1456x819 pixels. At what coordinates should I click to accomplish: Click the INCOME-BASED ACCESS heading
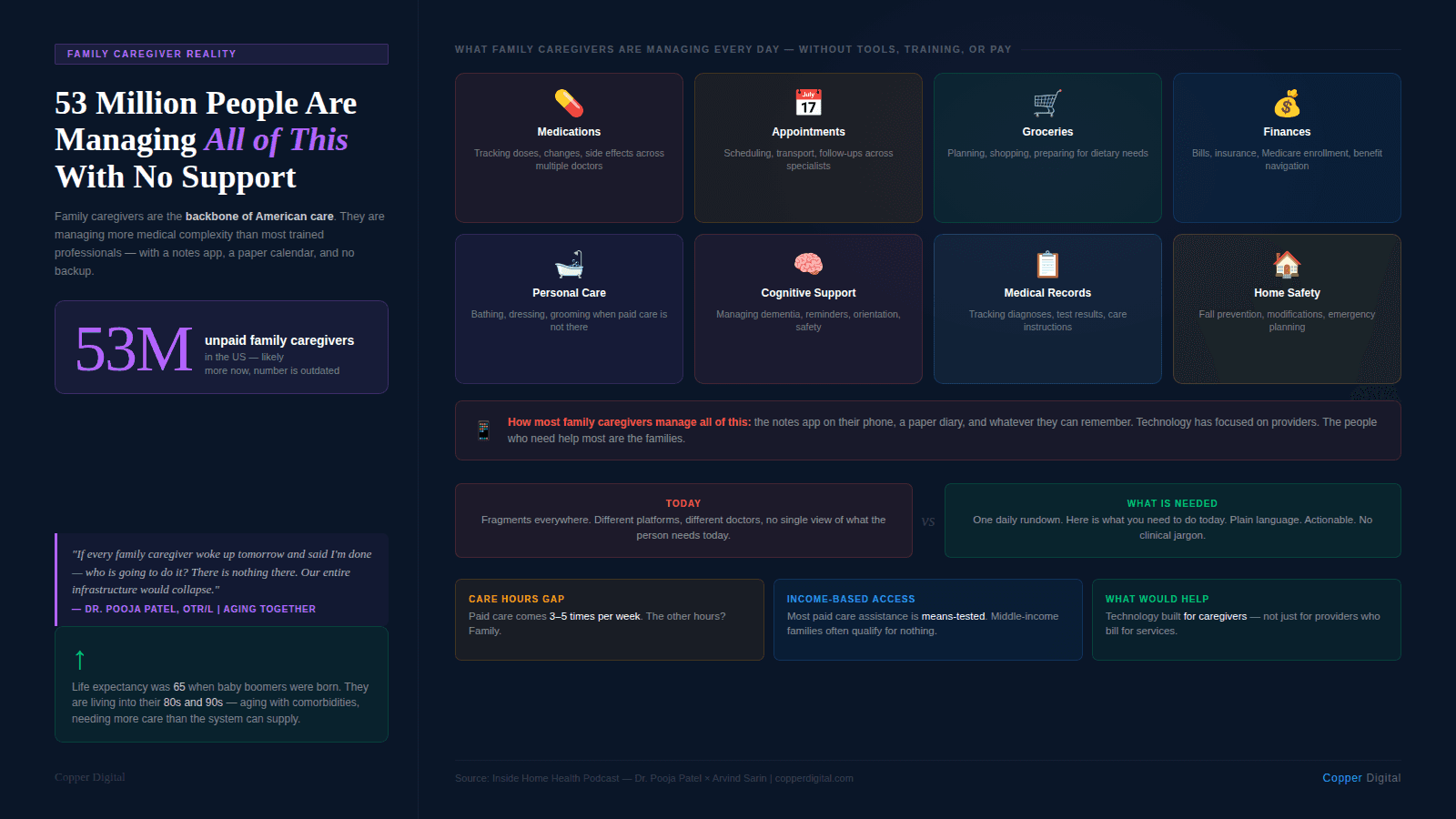851,599
